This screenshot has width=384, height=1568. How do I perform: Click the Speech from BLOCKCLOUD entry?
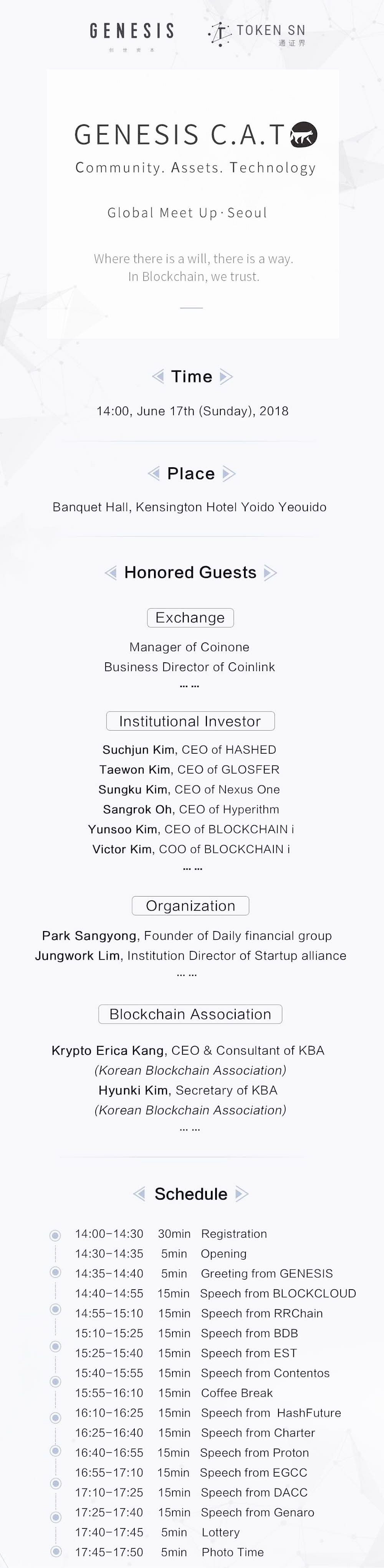point(278,1293)
